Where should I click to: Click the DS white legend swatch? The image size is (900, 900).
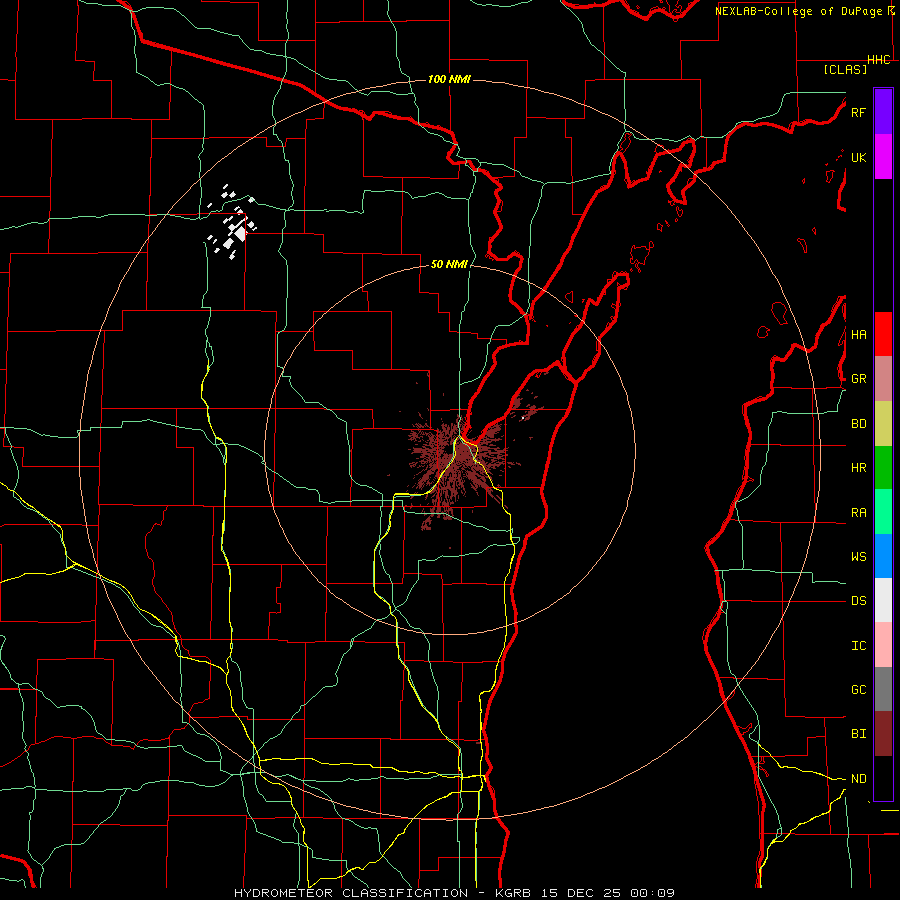(x=883, y=601)
